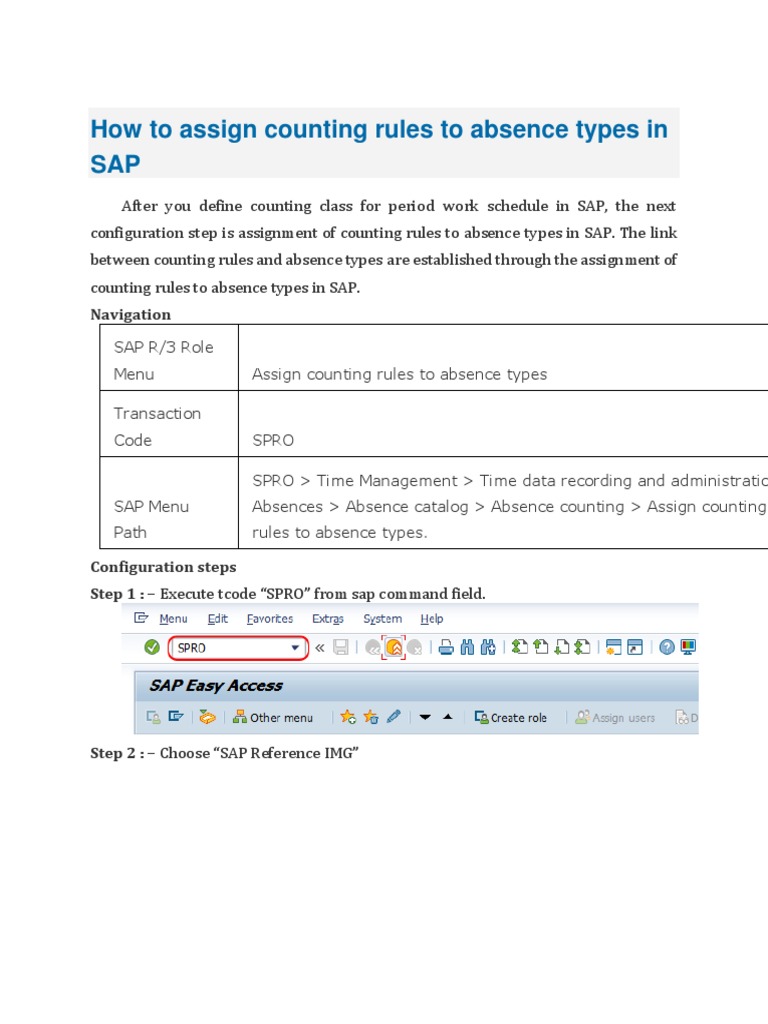Click the Save floppy disk icon
Viewport: 768px width, 1024px height.
(341, 647)
